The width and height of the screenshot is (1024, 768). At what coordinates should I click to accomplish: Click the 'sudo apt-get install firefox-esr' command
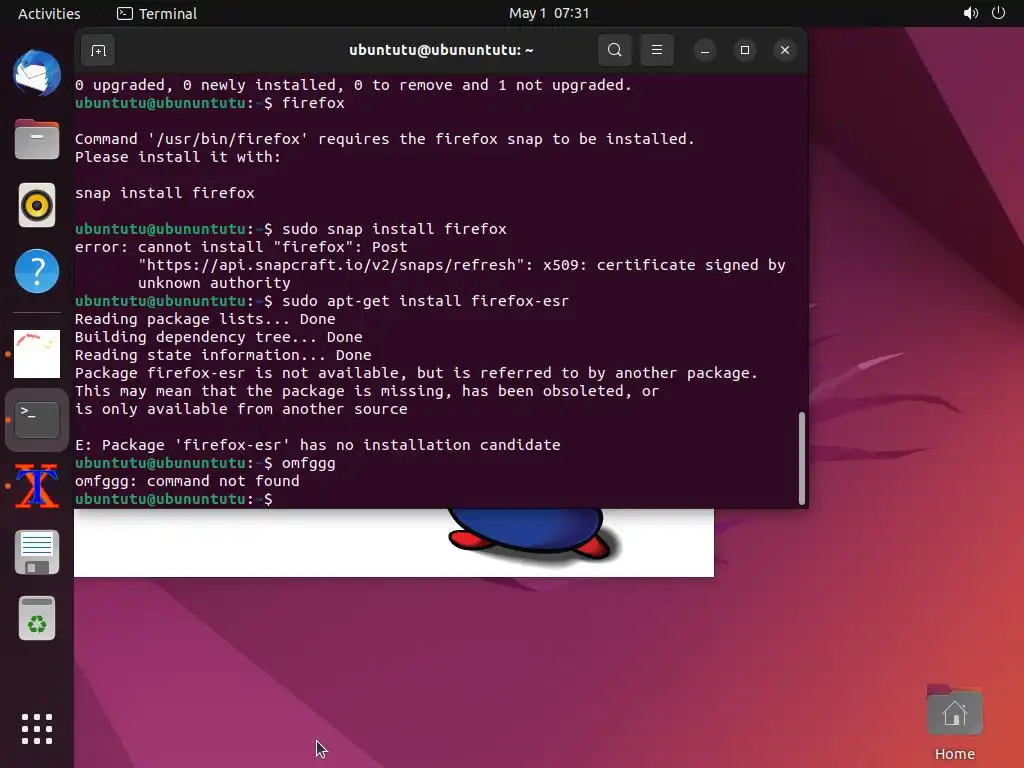[x=425, y=300]
